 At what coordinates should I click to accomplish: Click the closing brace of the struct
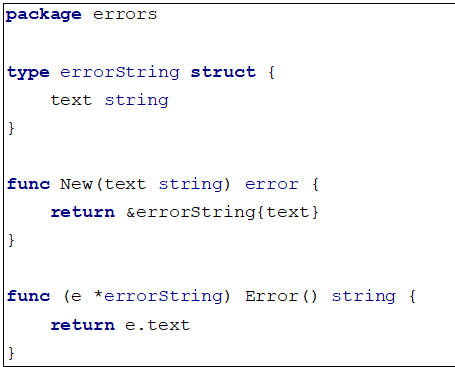pyautogui.click(x=11, y=128)
